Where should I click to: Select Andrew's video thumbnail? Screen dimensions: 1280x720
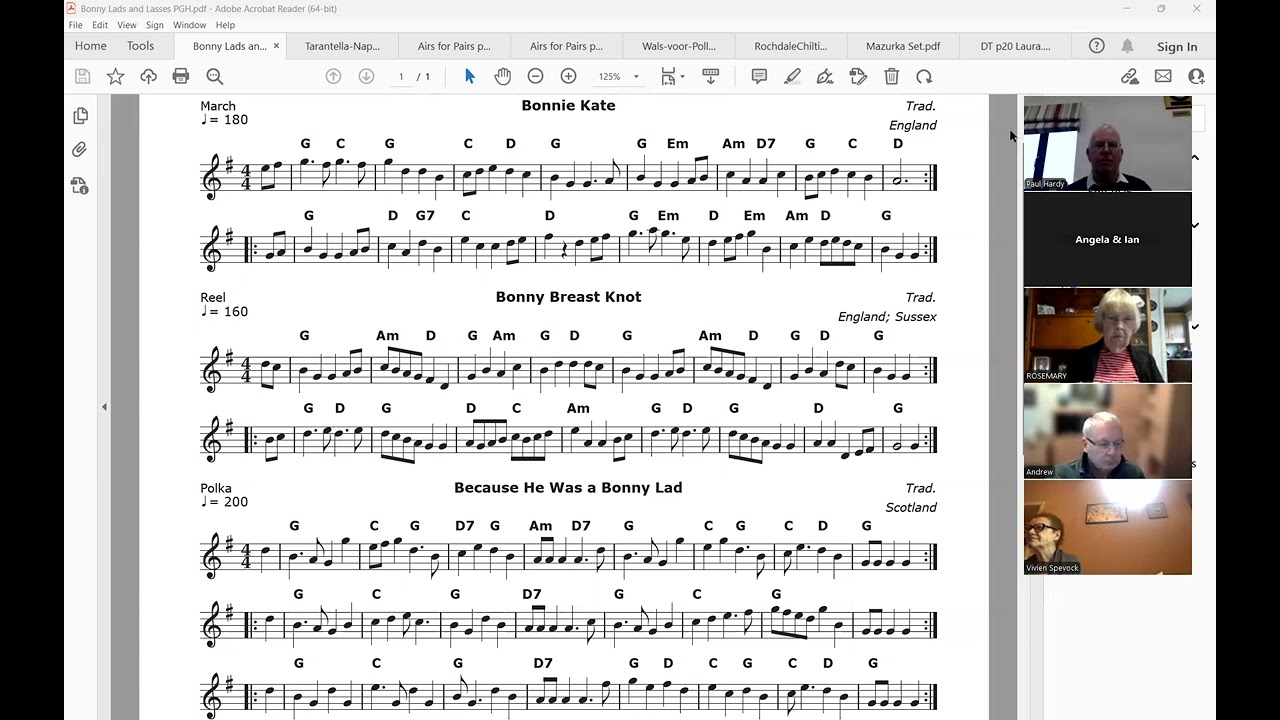point(1107,431)
